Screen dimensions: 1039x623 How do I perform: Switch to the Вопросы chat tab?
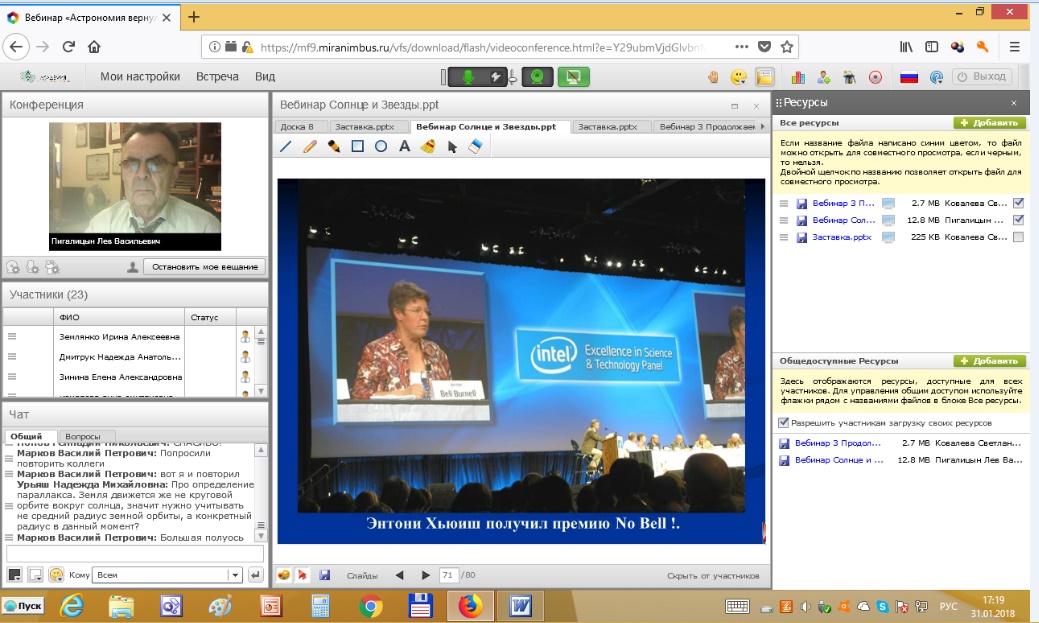click(x=83, y=436)
